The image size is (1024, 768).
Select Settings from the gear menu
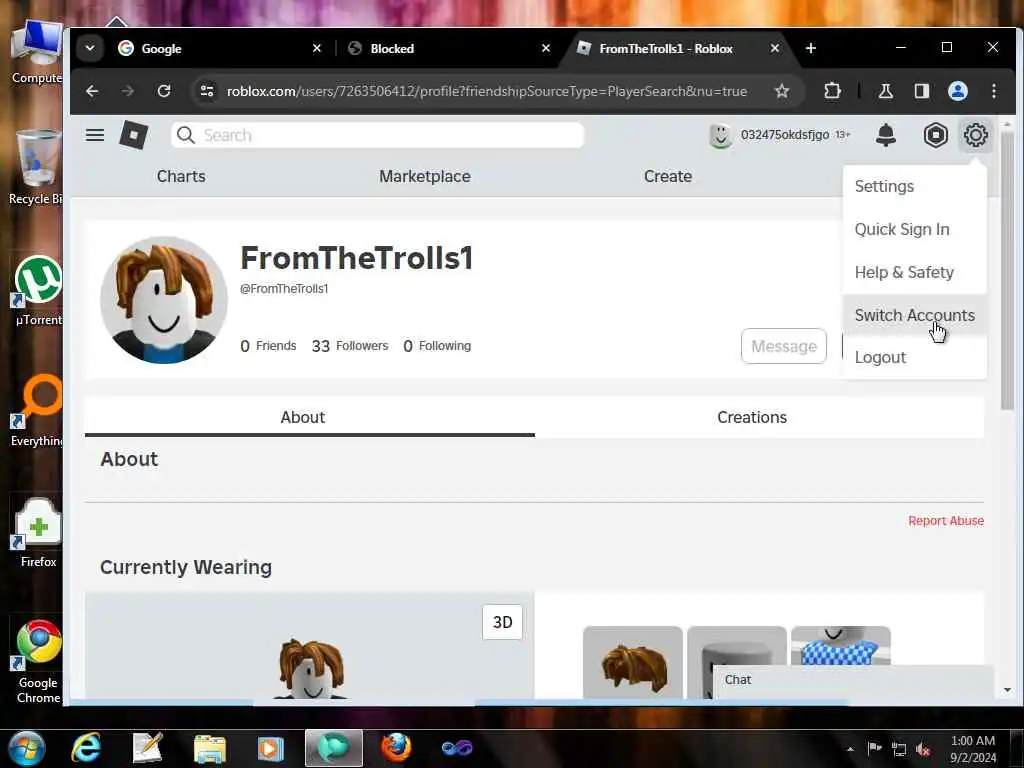(914, 186)
